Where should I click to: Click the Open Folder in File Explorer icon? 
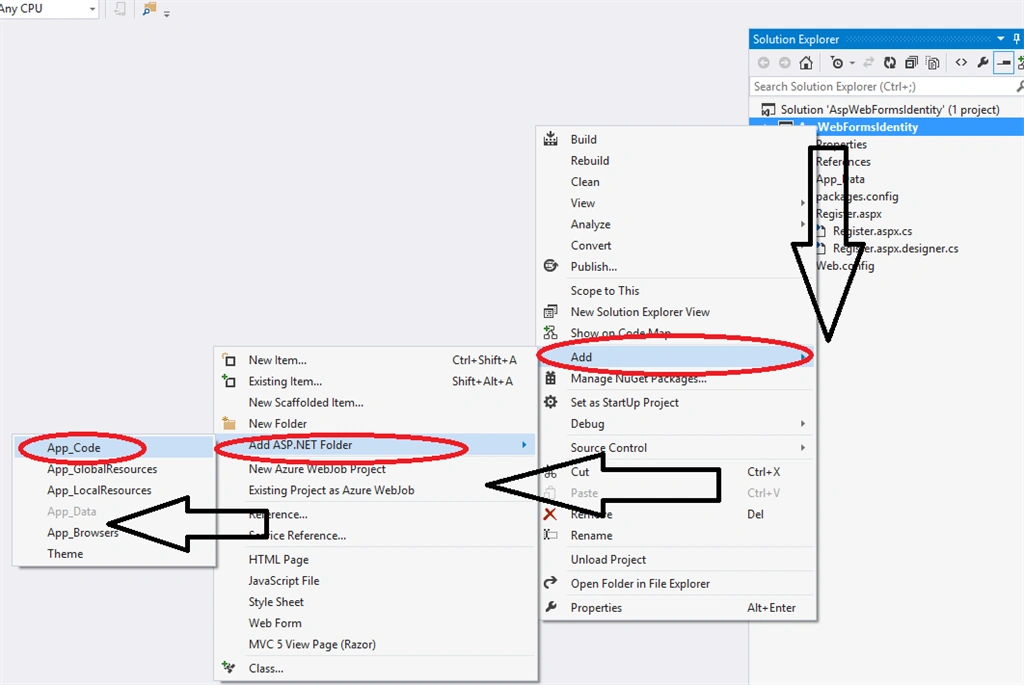551,582
